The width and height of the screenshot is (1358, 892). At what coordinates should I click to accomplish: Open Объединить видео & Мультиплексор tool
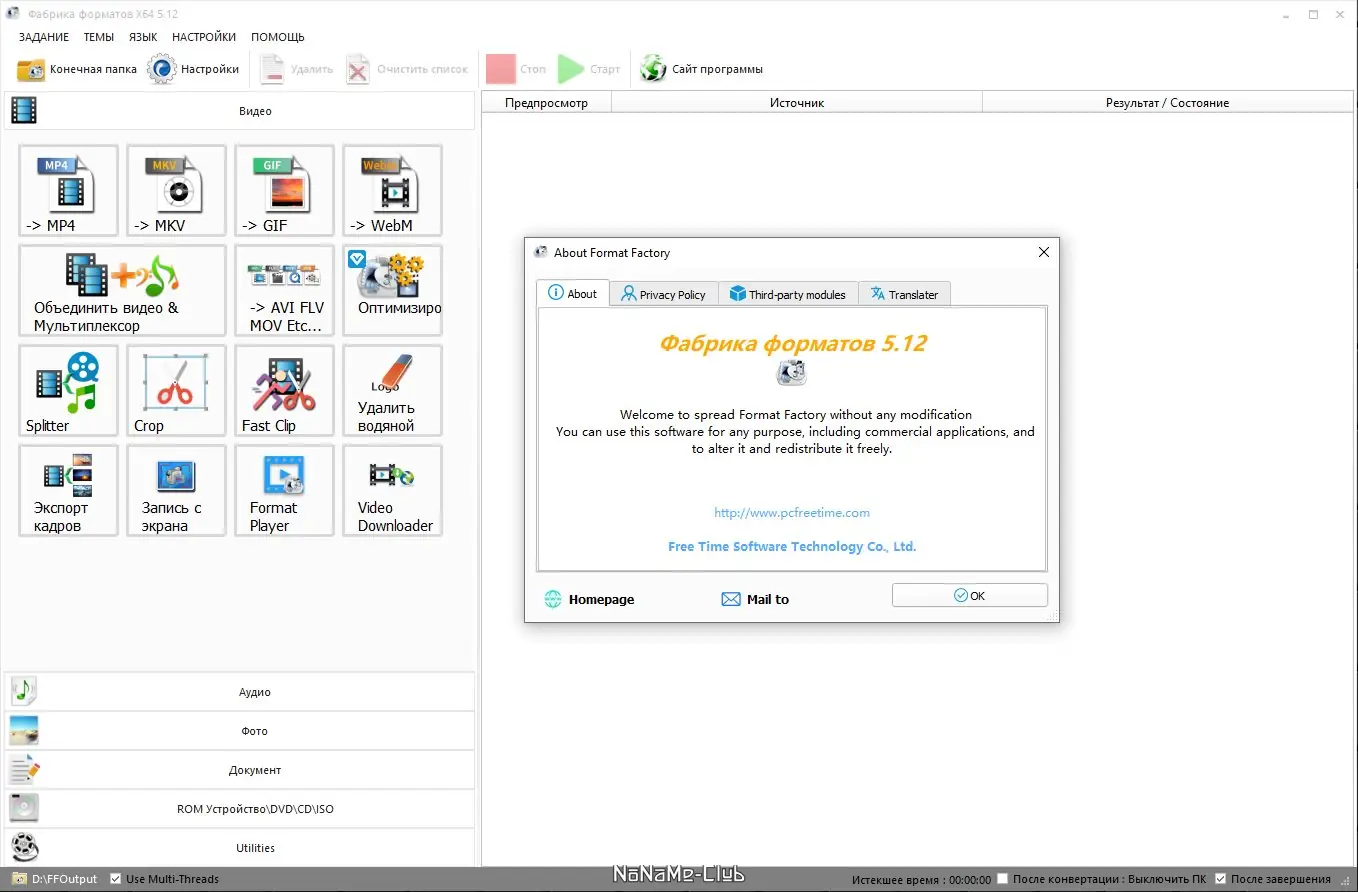pos(122,290)
